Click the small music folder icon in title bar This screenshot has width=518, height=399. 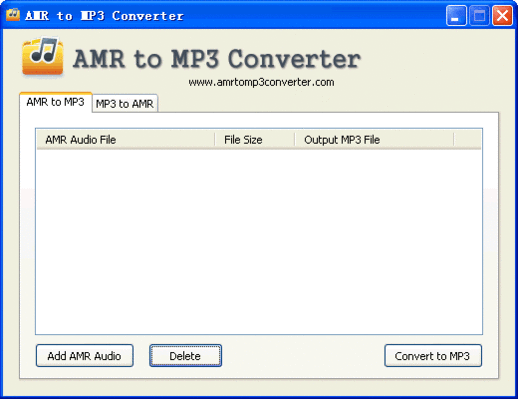pos(13,15)
